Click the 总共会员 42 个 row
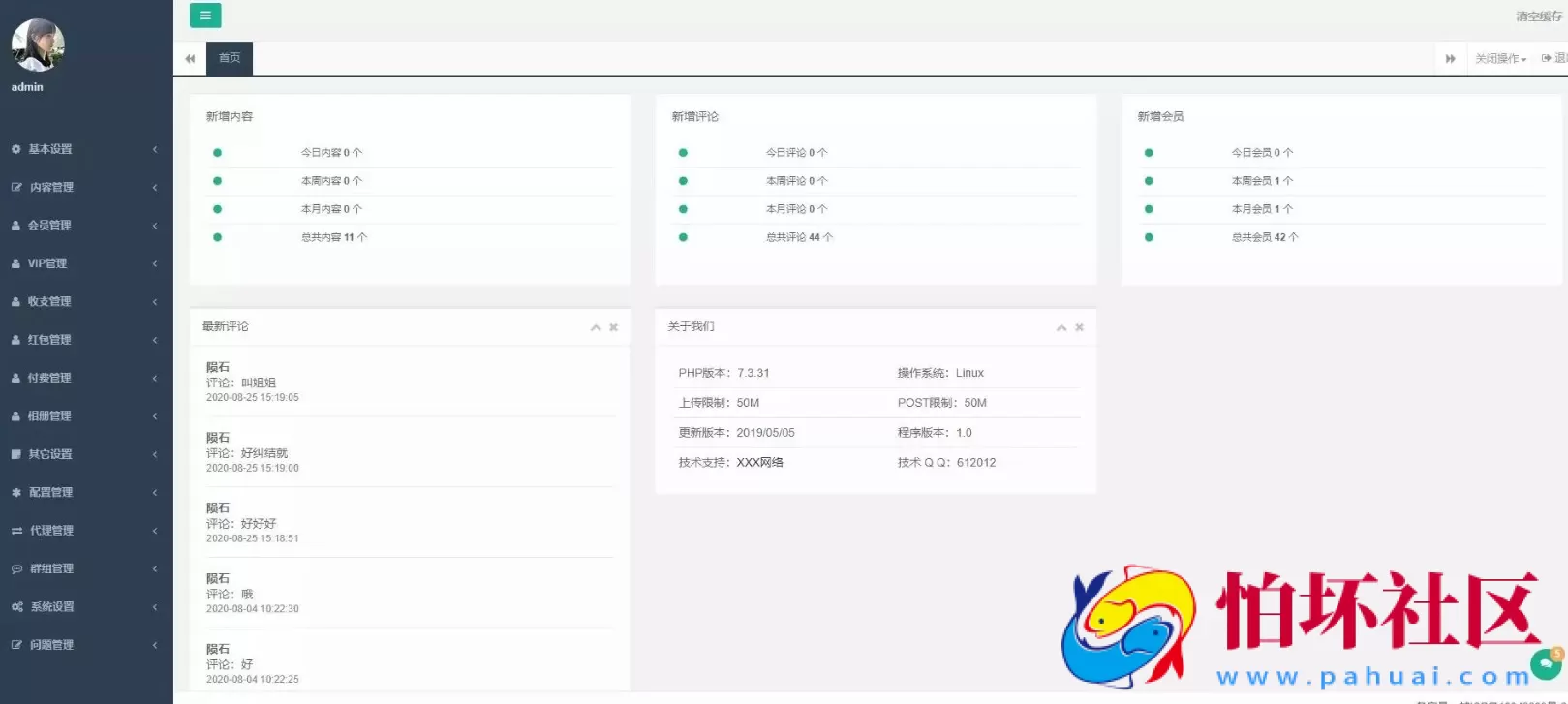1568x704 pixels. pos(1342,237)
